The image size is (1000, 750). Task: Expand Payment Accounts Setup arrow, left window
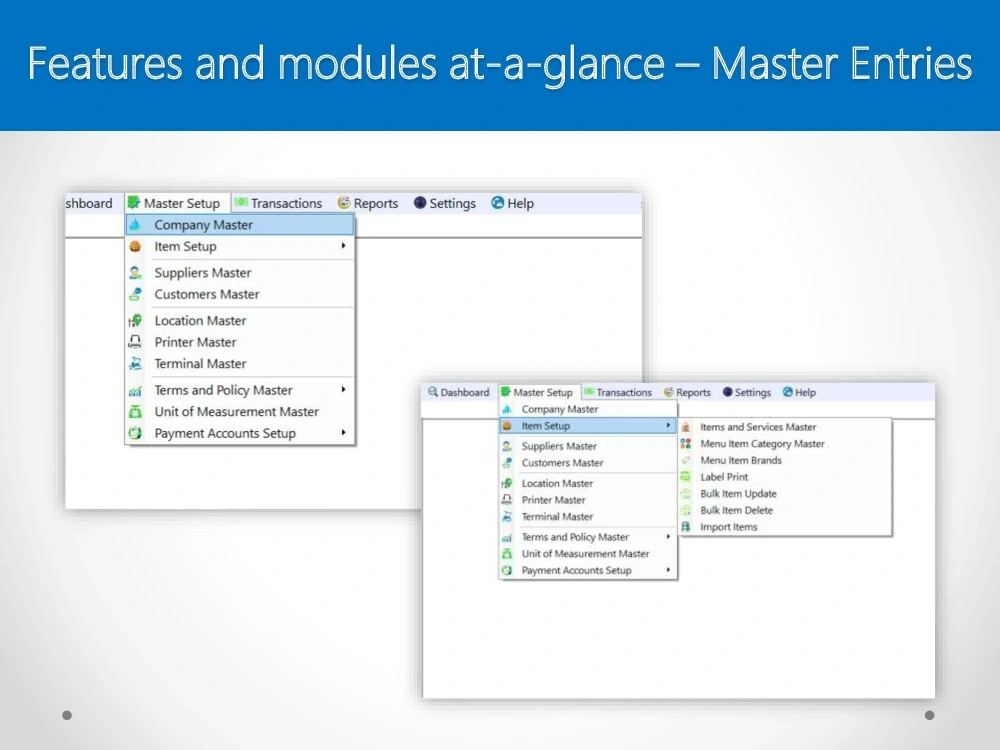tap(343, 432)
